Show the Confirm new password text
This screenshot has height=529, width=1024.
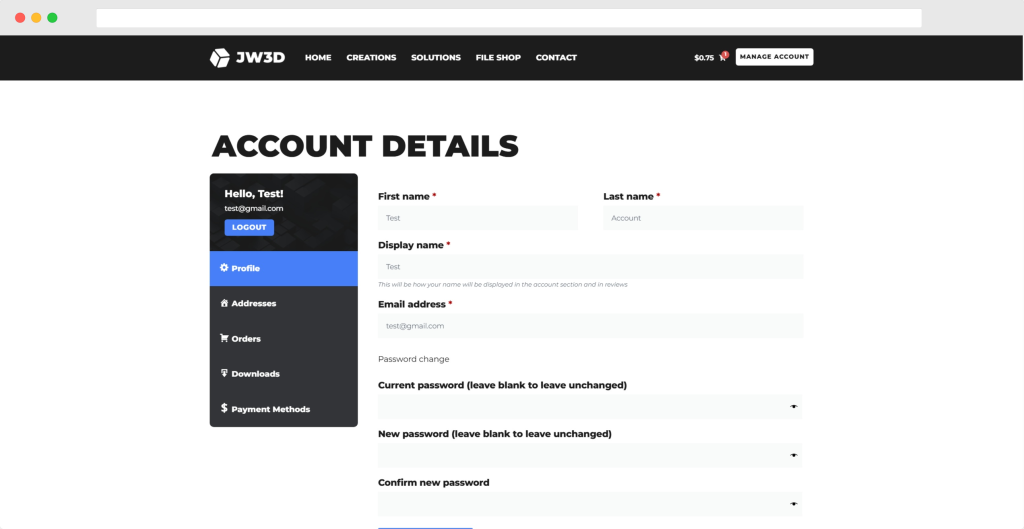click(793, 504)
